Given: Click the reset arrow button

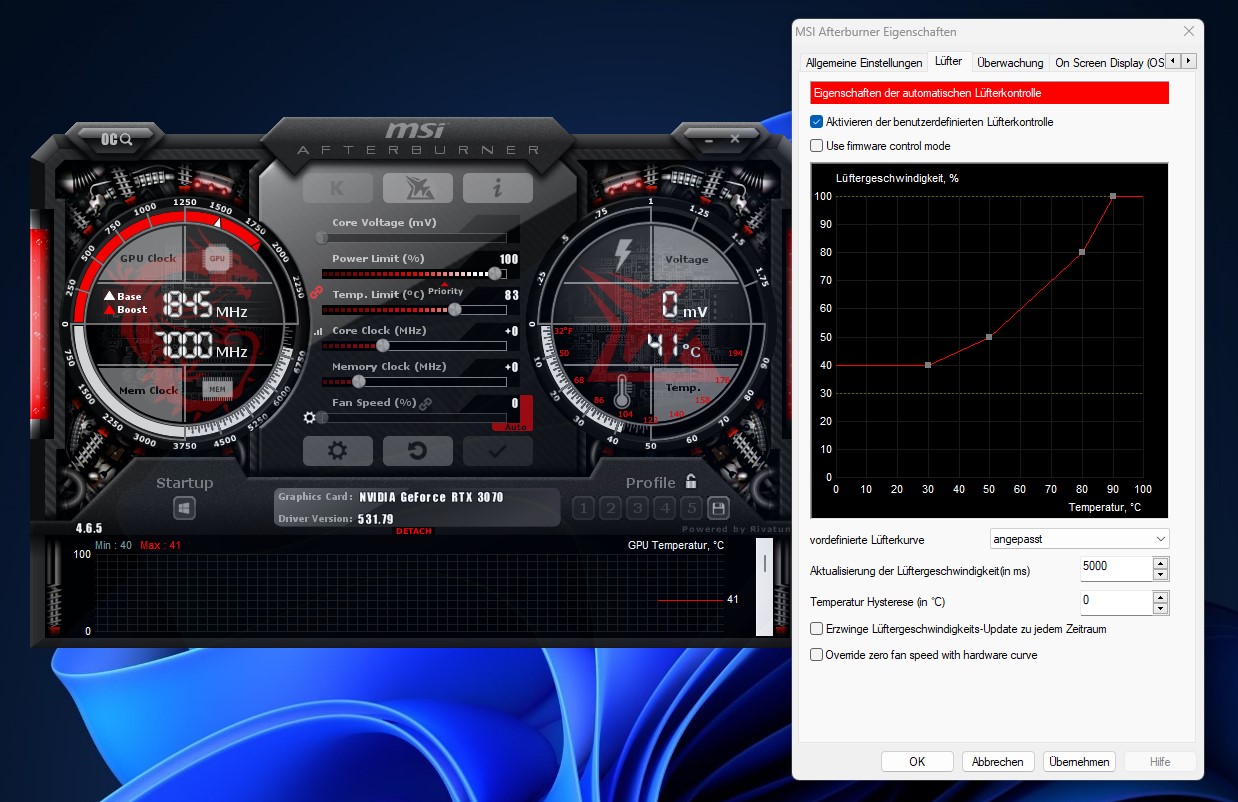Looking at the screenshot, I should click(417, 451).
